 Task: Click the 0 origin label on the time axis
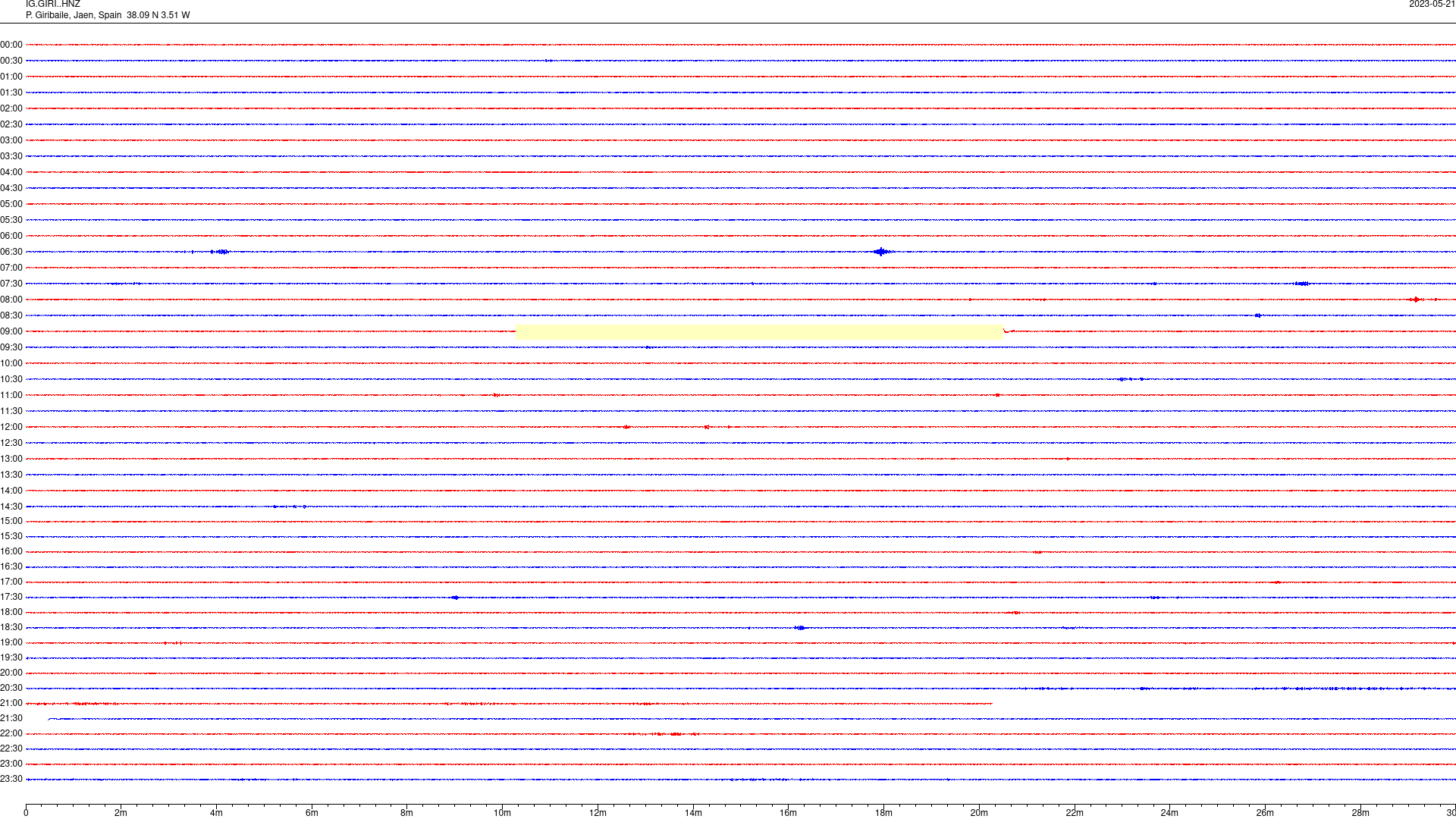pos(26,813)
